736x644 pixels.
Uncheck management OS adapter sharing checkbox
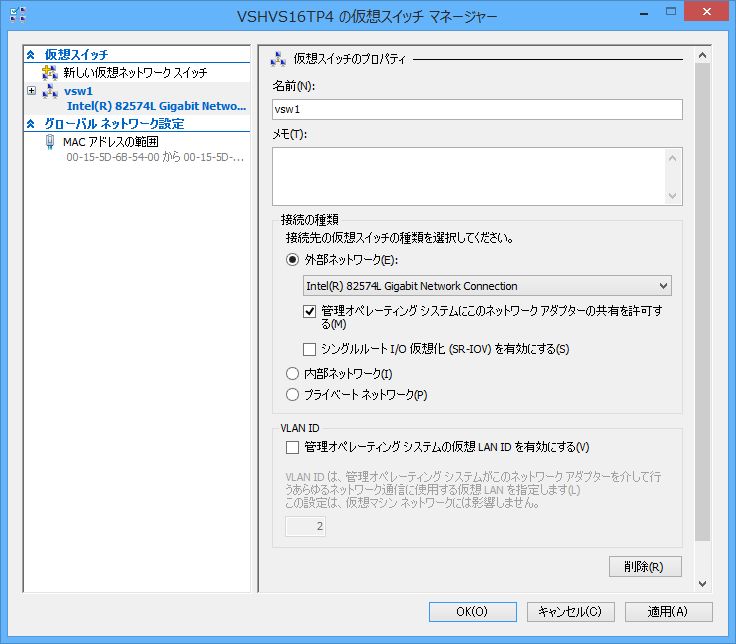309,311
